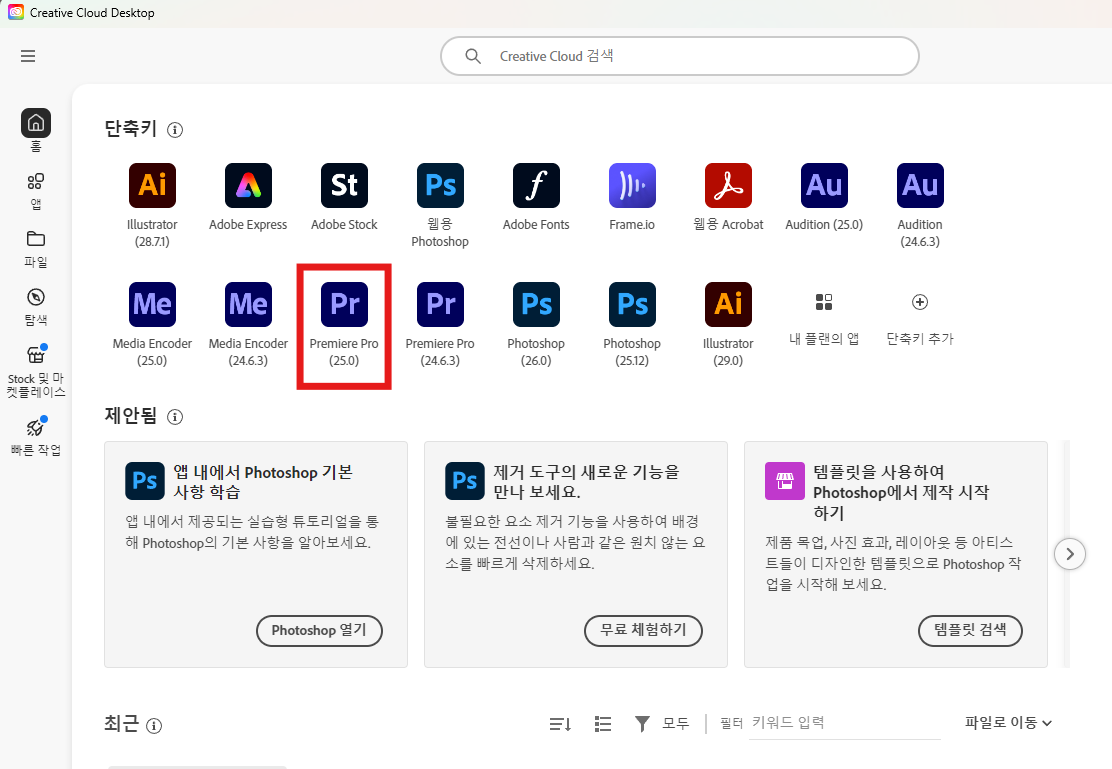The image size is (1112, 769).
Task: Focus the Creative Cloud 검색 field
Action: (x=679, y=56)
